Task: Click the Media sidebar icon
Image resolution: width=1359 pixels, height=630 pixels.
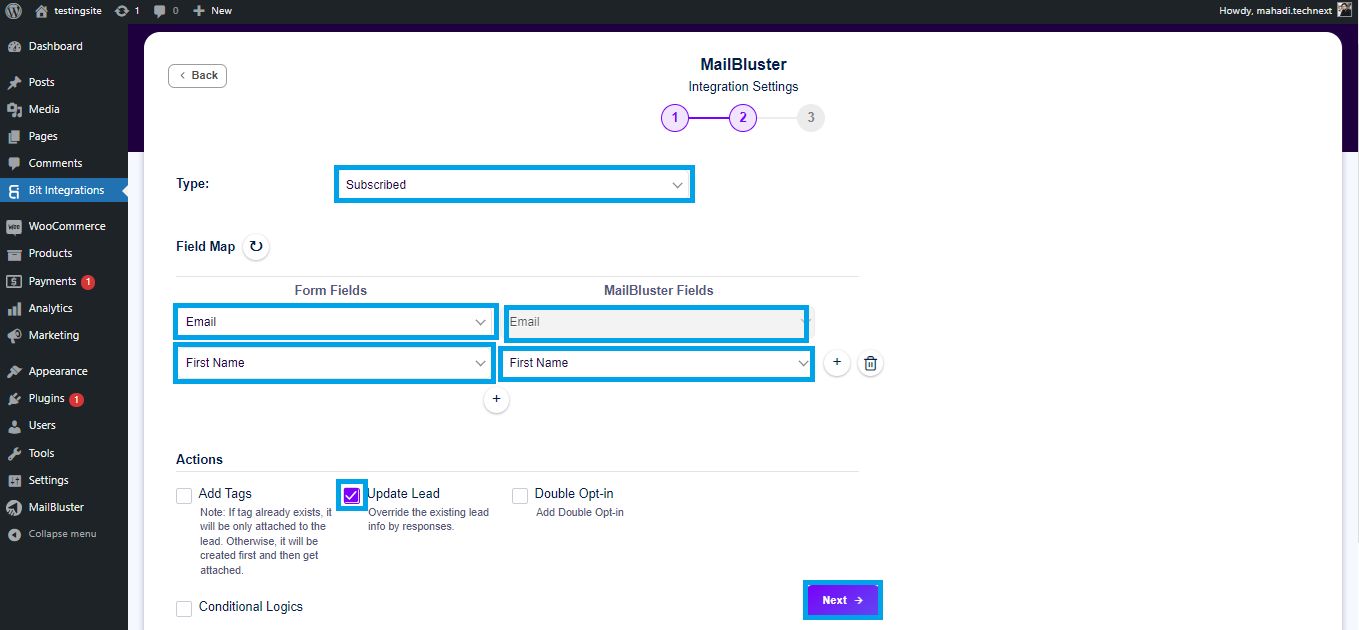Action: (x=14, y=109)
